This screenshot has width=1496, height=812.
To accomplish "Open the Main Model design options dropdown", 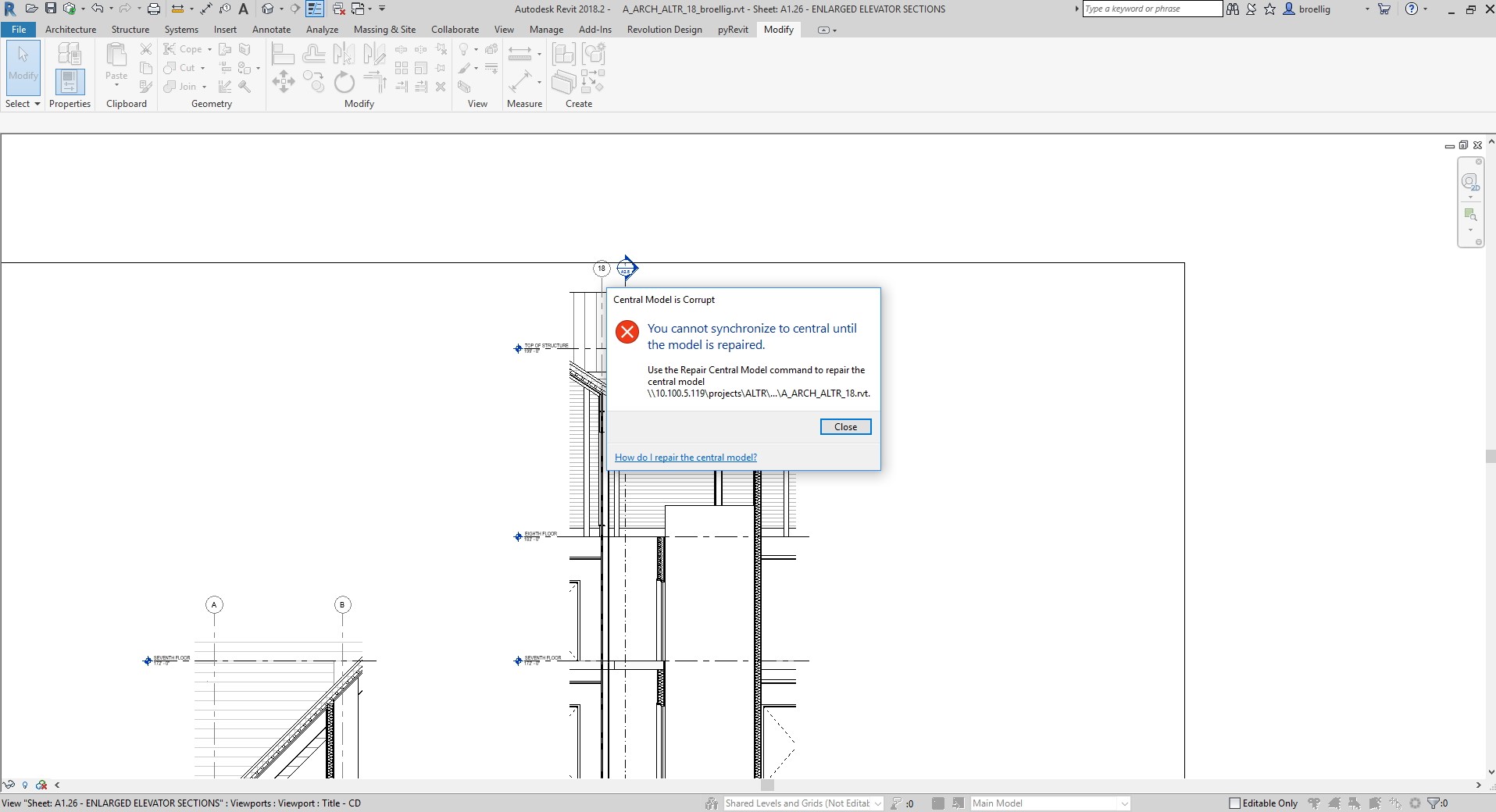I will pos(1050,803).
